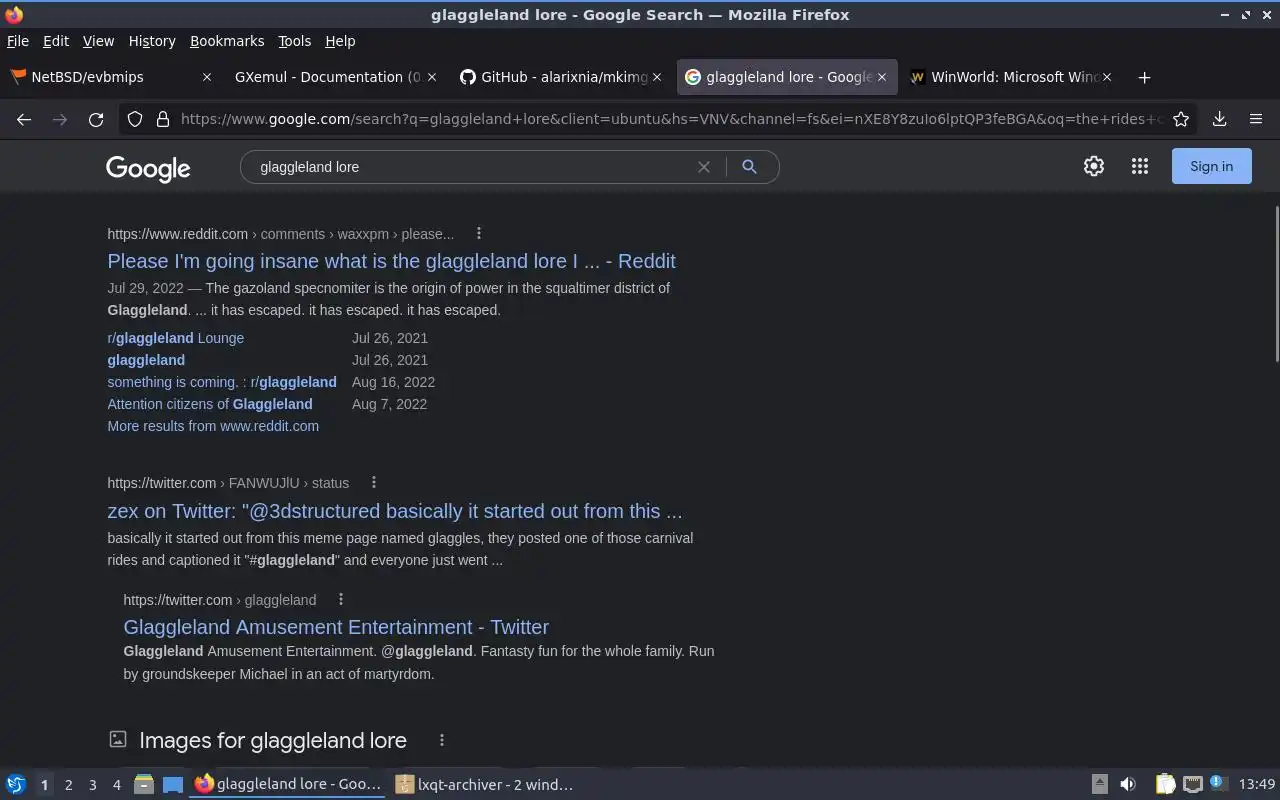
Task: Click the Google logo
Action: (x=148, y=168)
